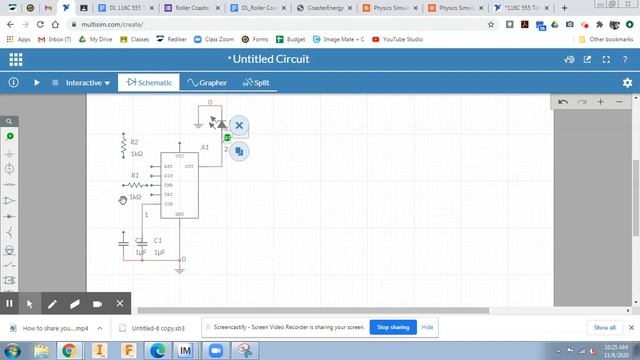Open the settings gear panel
This screenshot has height=360, width=640.
627,83
